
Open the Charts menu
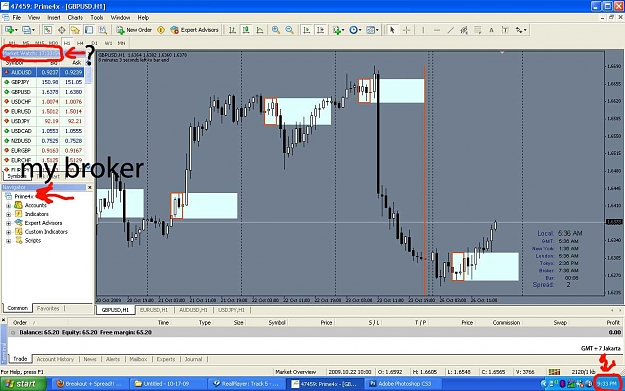coord(75,18)
